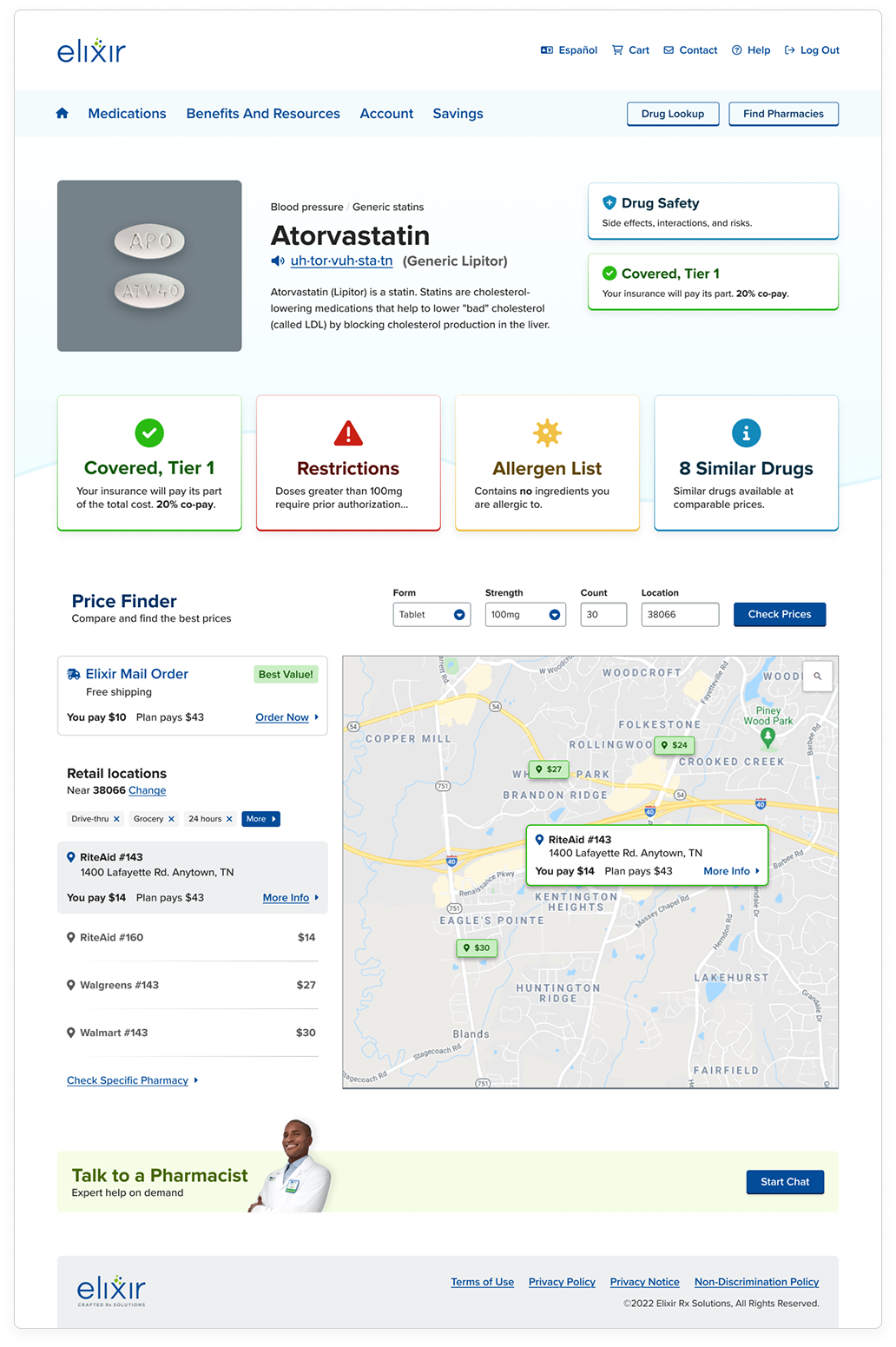Change the 38066 retail location

[x=147, y=790]
